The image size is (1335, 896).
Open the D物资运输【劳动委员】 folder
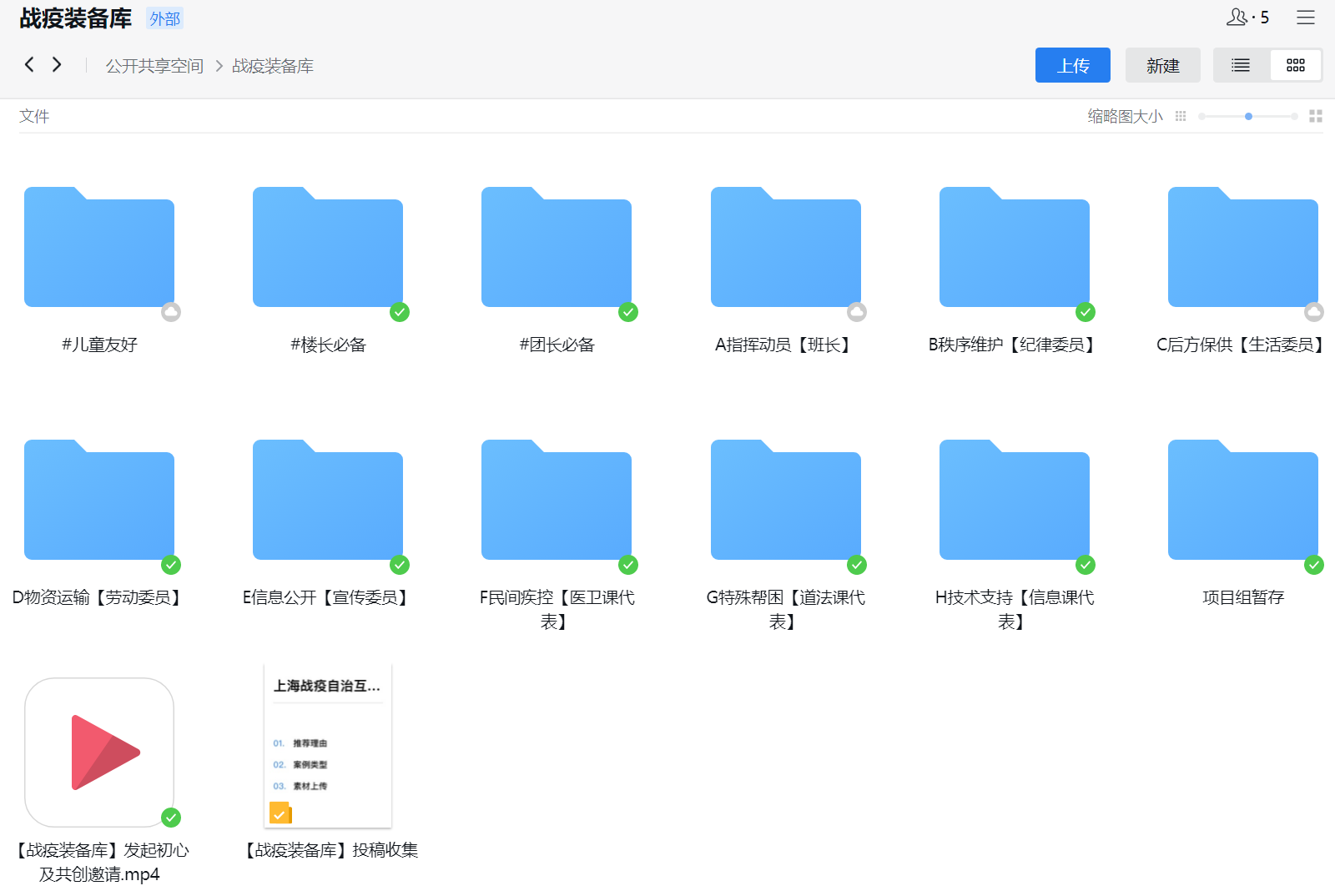pyautogui.click(x=99, y=500)
